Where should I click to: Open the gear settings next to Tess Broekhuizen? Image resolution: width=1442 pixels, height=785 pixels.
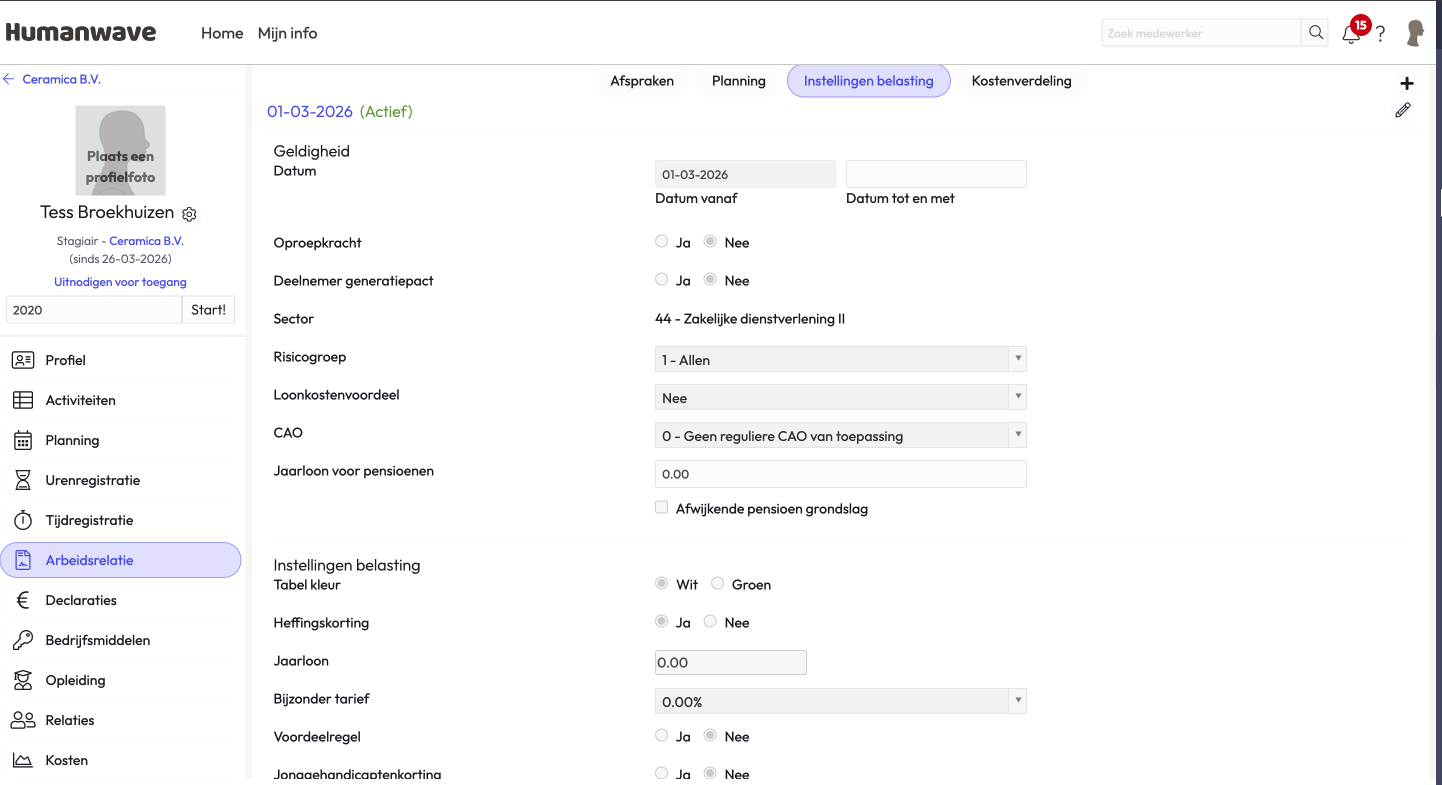click(x=189, y=214)
